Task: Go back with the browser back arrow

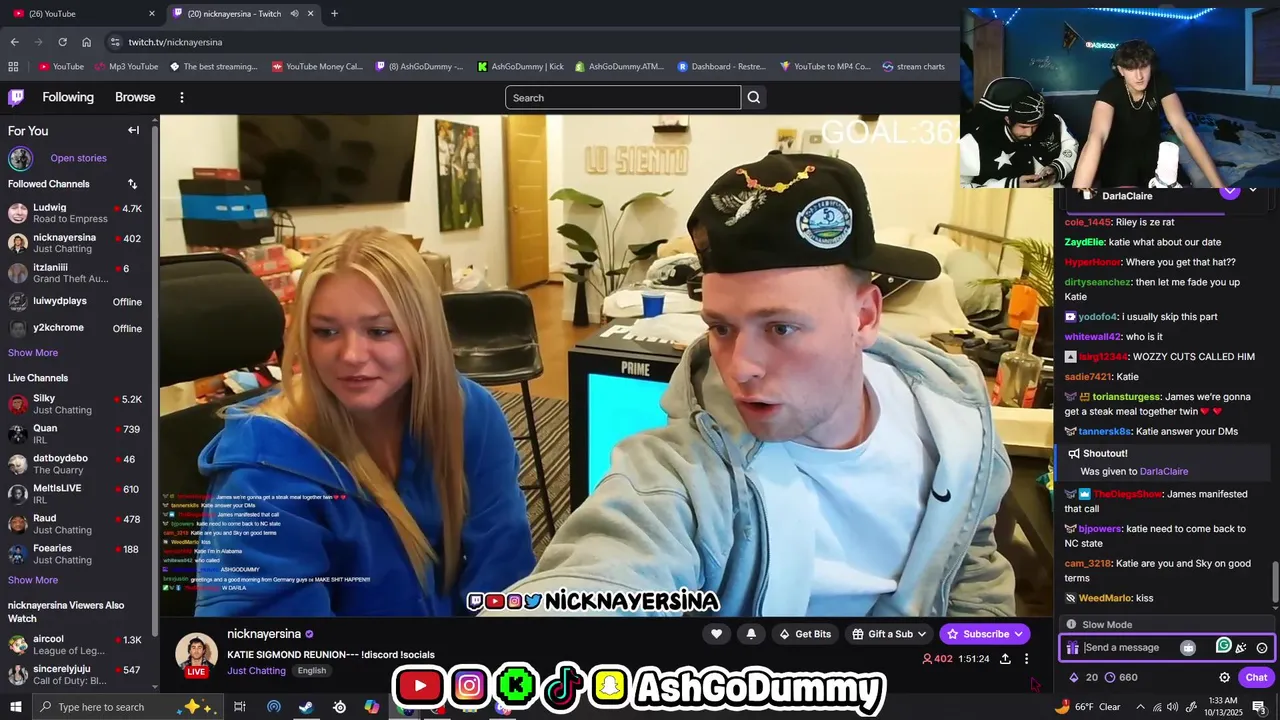Action: coord(14,42)
